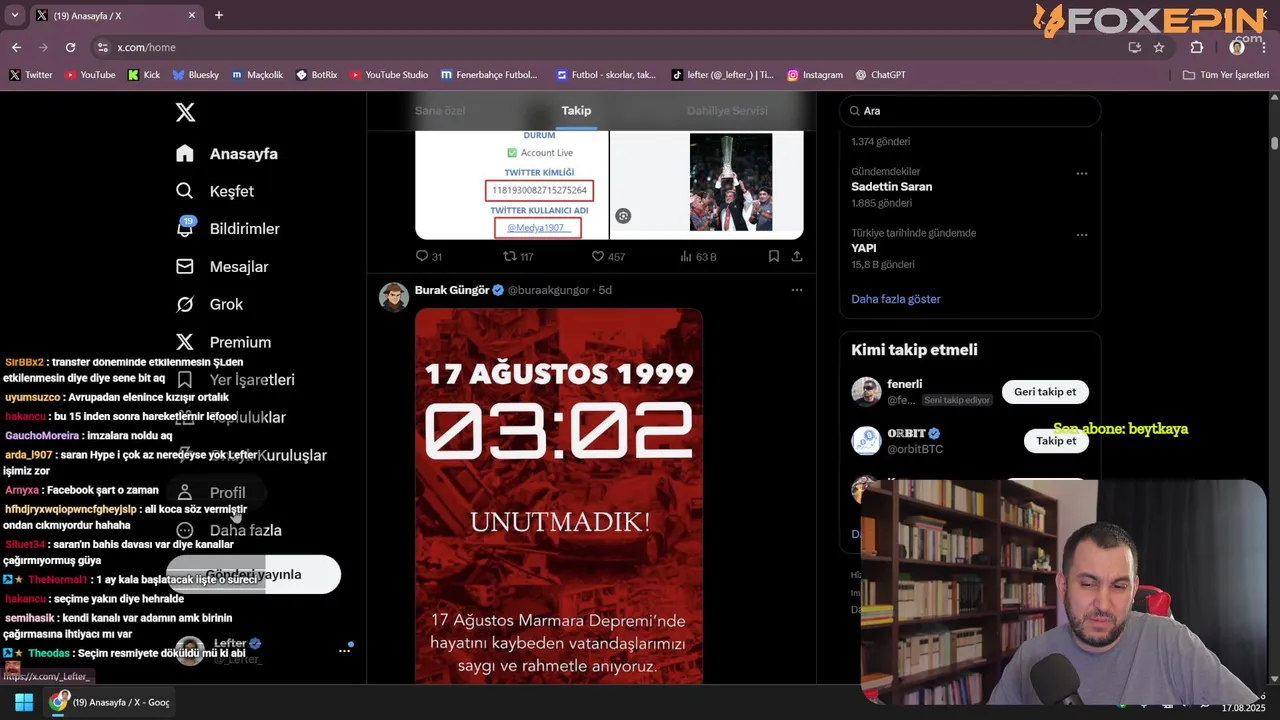Viewport: 1280px width, 720px height.
Task: Open the YouTube bookmark
Action: (90, 75)
